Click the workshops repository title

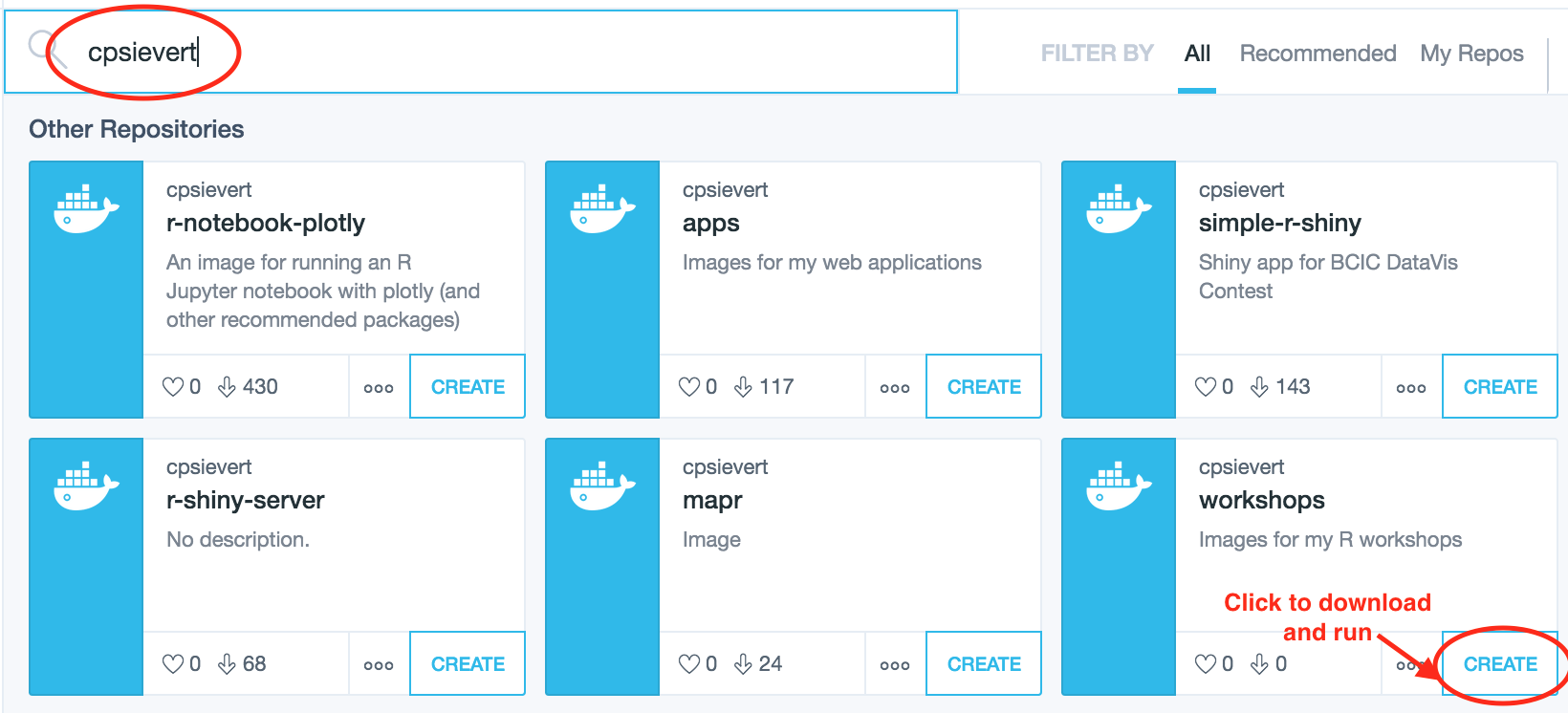pos(1262,500)
